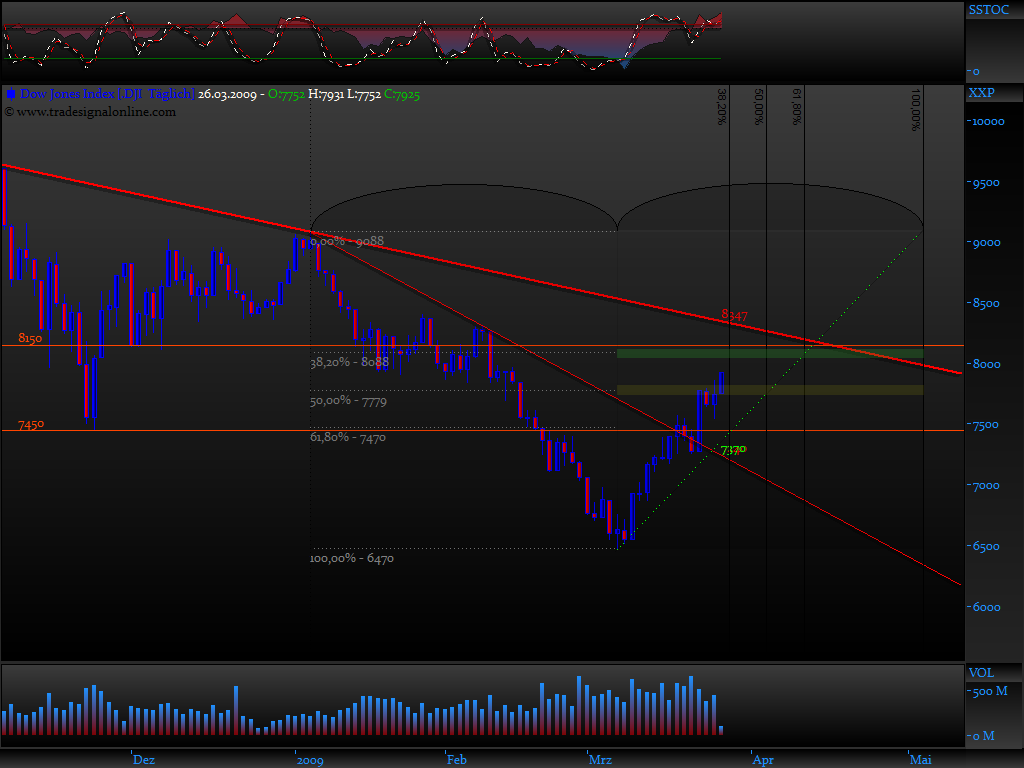The height and width of the screenshot is (768, 1024).
Task: Select the XXP panel label
Action: tap(981, 93)
